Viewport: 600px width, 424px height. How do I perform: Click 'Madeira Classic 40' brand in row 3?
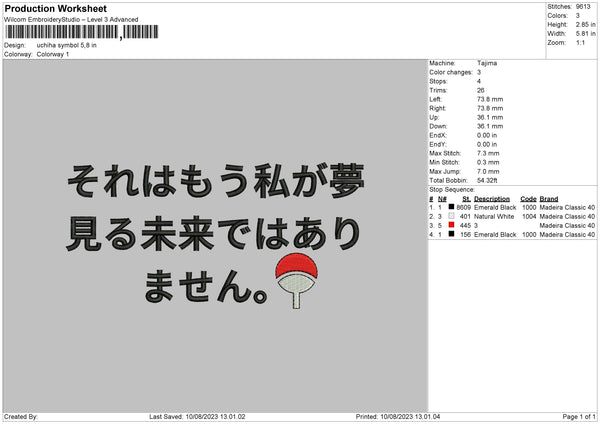567,225
